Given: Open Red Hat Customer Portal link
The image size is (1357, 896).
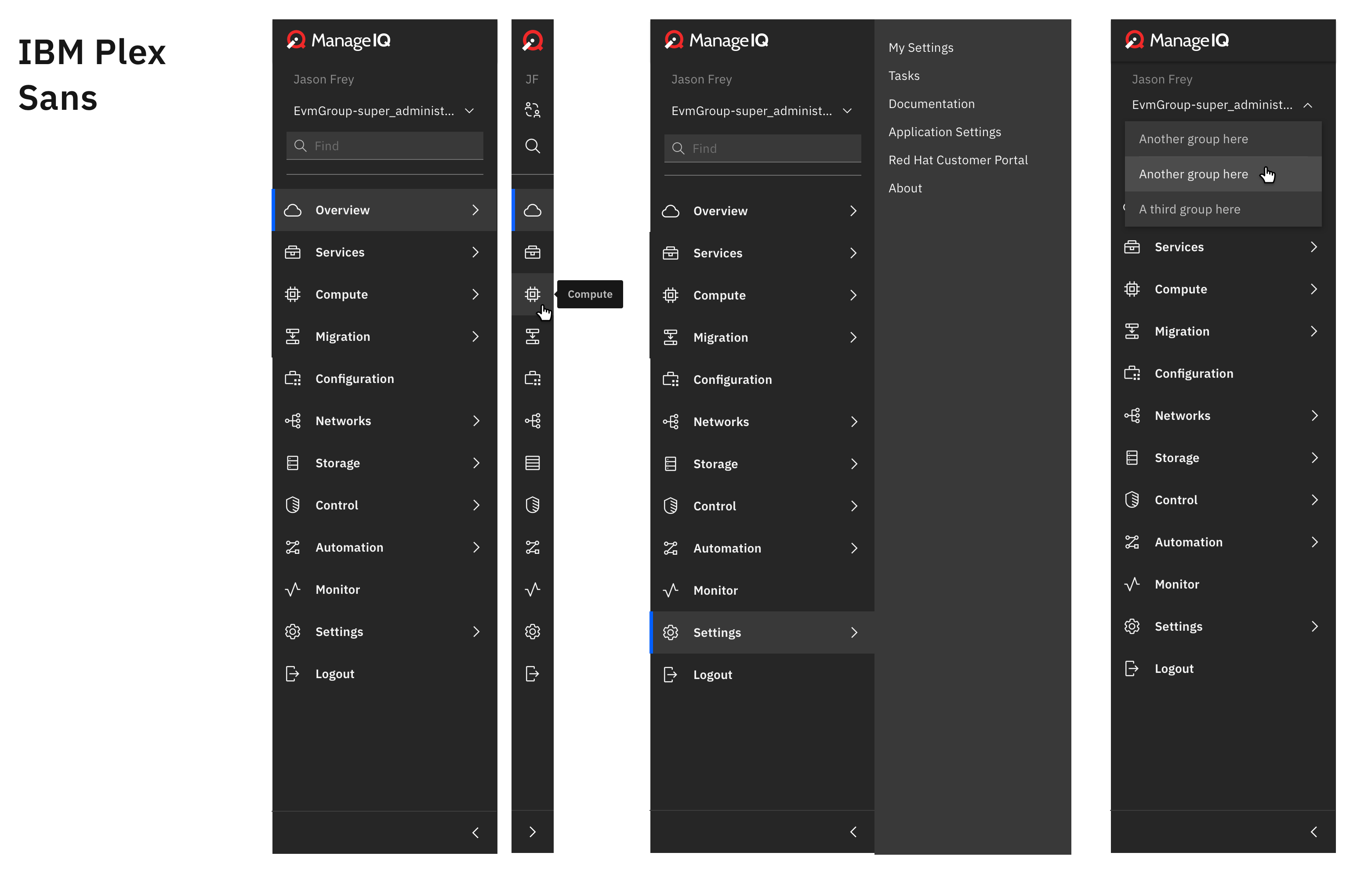Looking at the screenshot, I should click(x=958, y=160).
